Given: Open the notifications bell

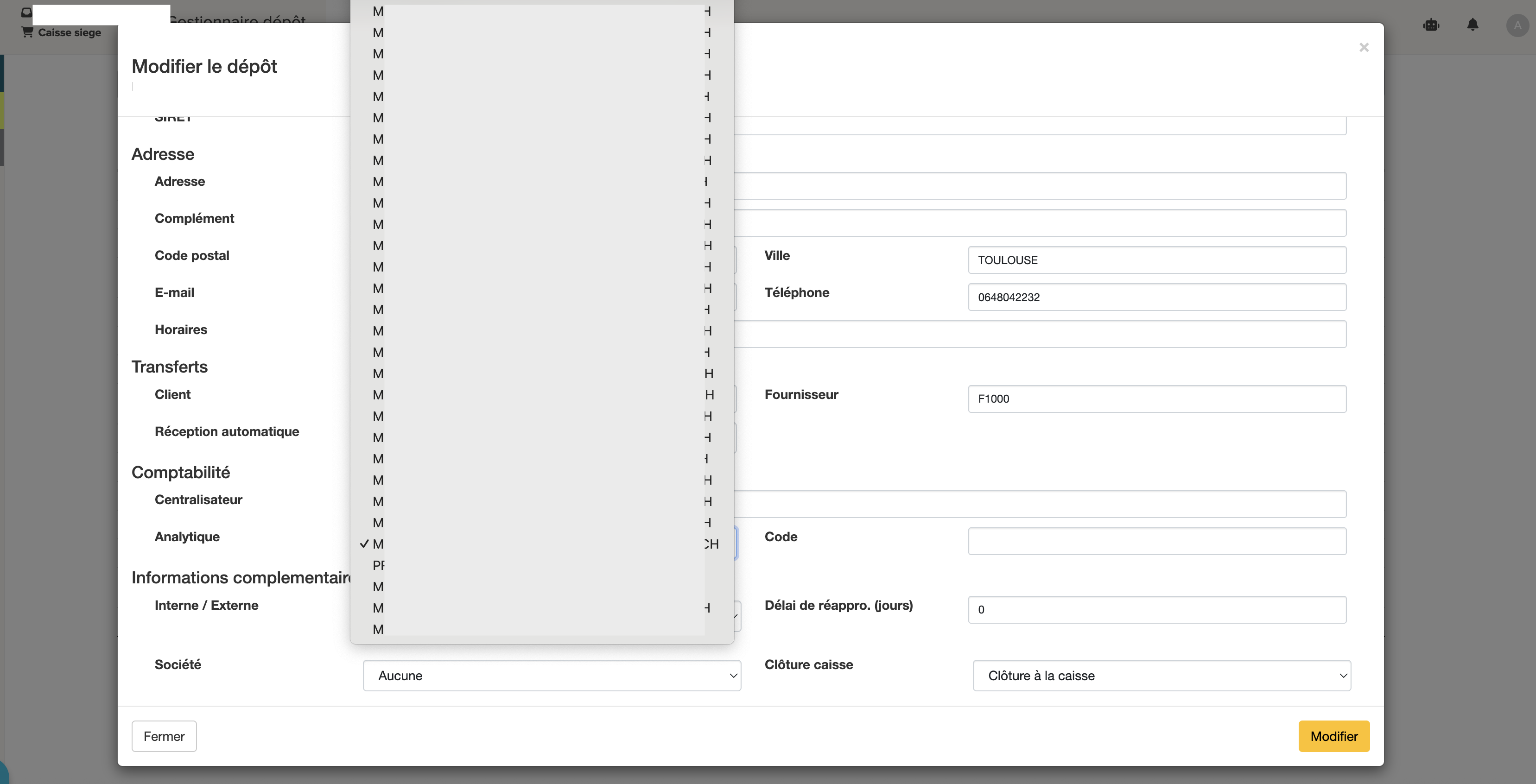Looking at the screenshot, I should click(1472, 25).
